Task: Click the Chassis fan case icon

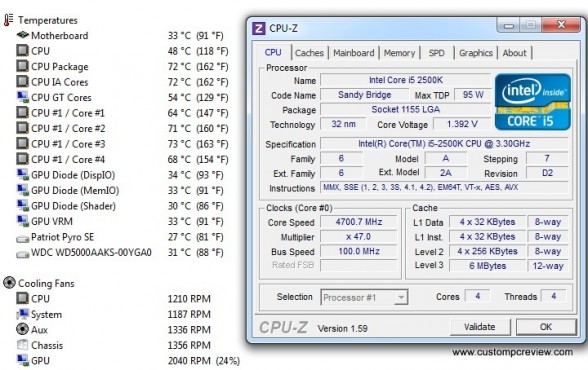Action: [22, 345]
